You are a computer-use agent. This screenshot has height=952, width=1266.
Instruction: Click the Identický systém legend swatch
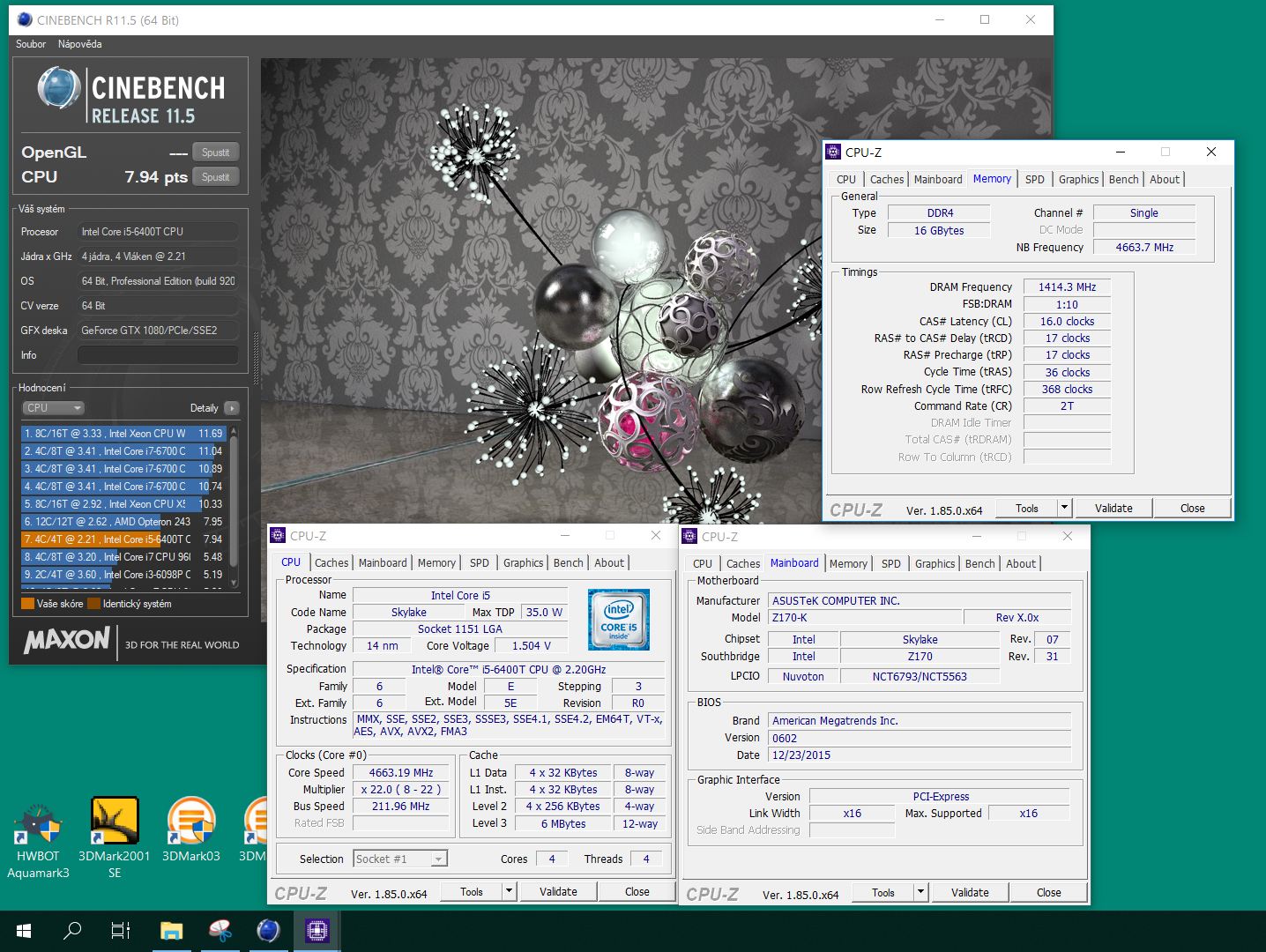[94, 604]
